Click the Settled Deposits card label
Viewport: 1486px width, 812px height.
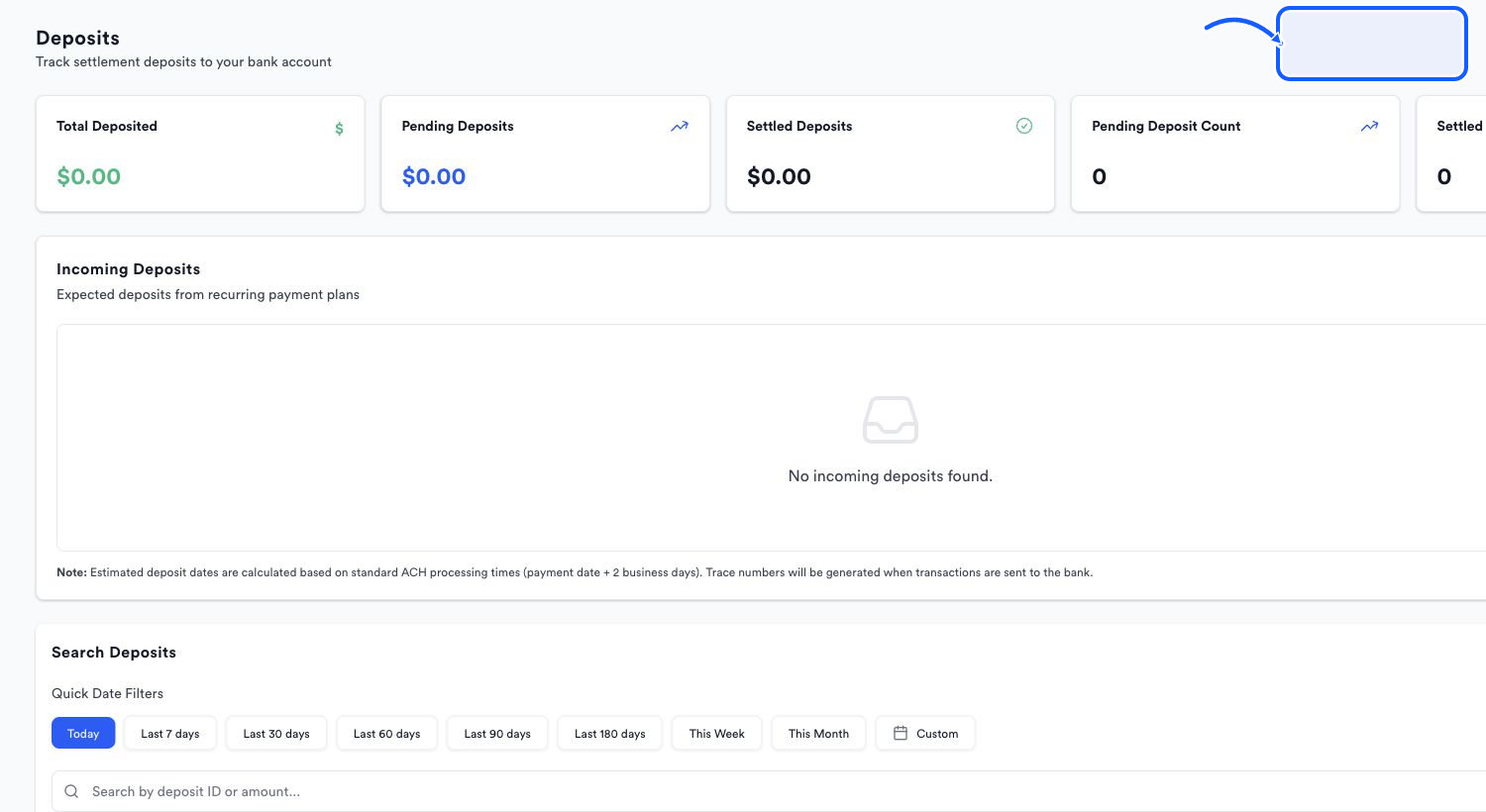tap(799, 126)
